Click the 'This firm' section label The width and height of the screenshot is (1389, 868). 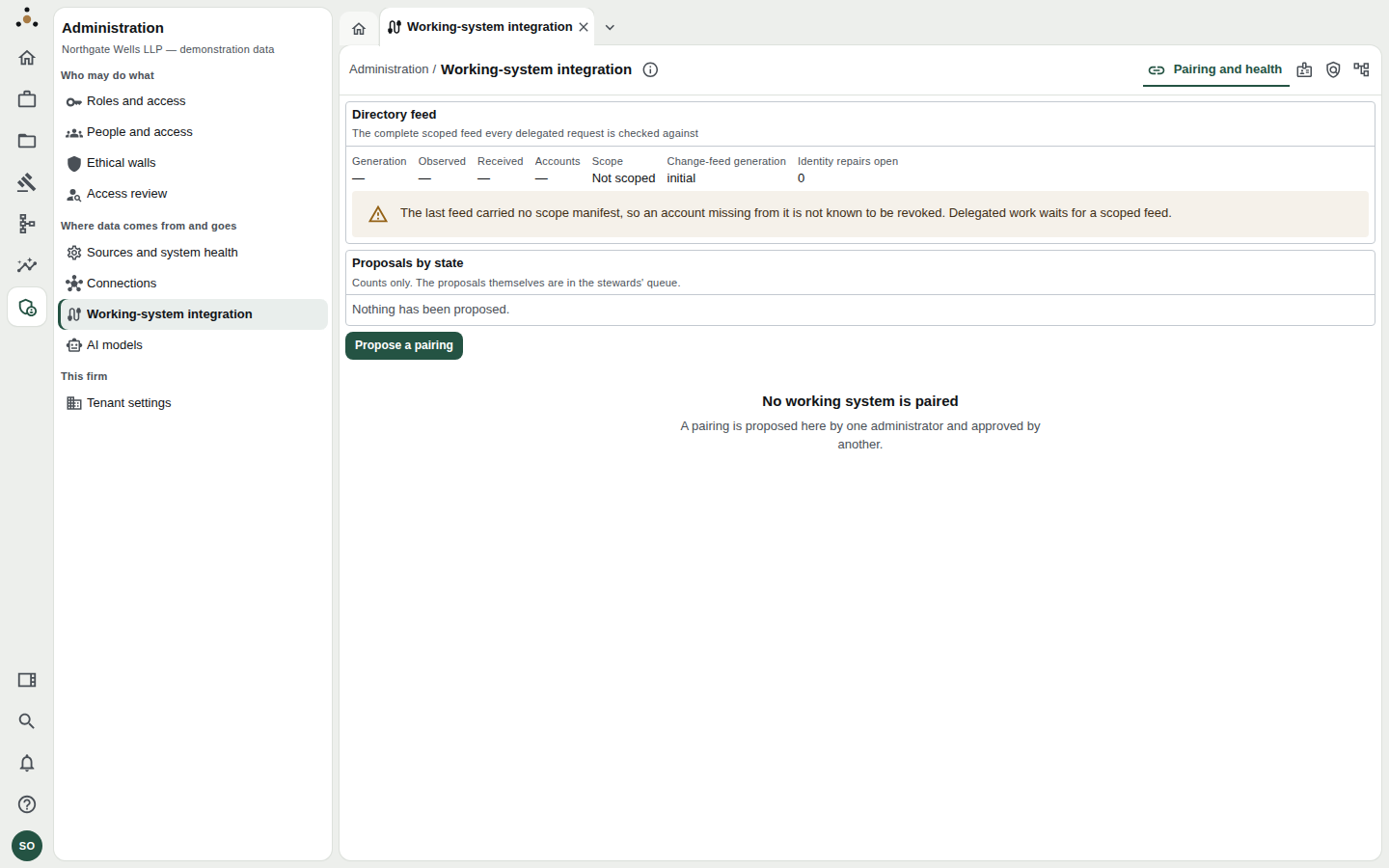84,376
